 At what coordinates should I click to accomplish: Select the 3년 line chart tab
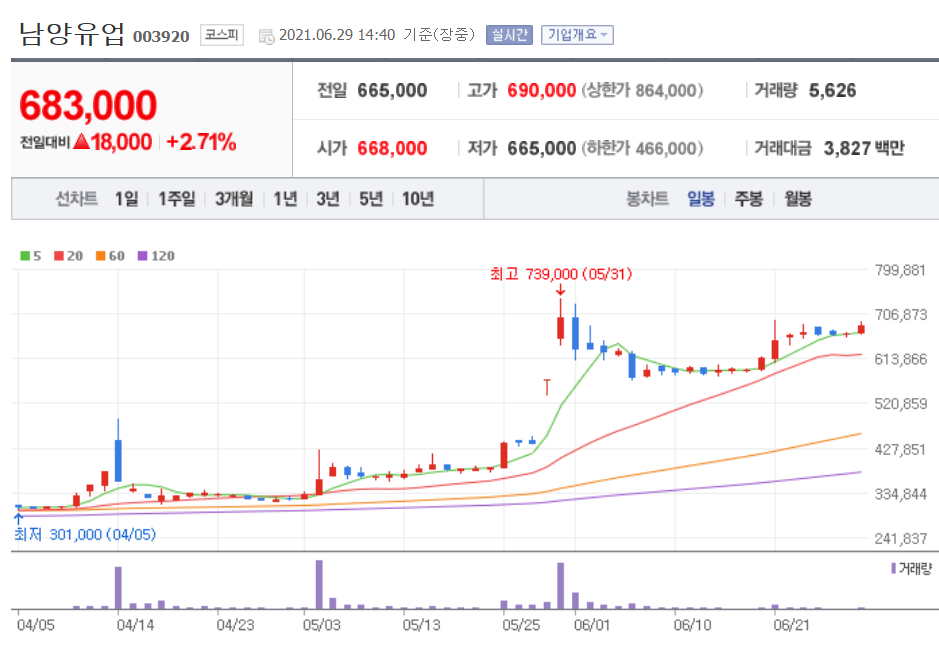coord(328,198)
